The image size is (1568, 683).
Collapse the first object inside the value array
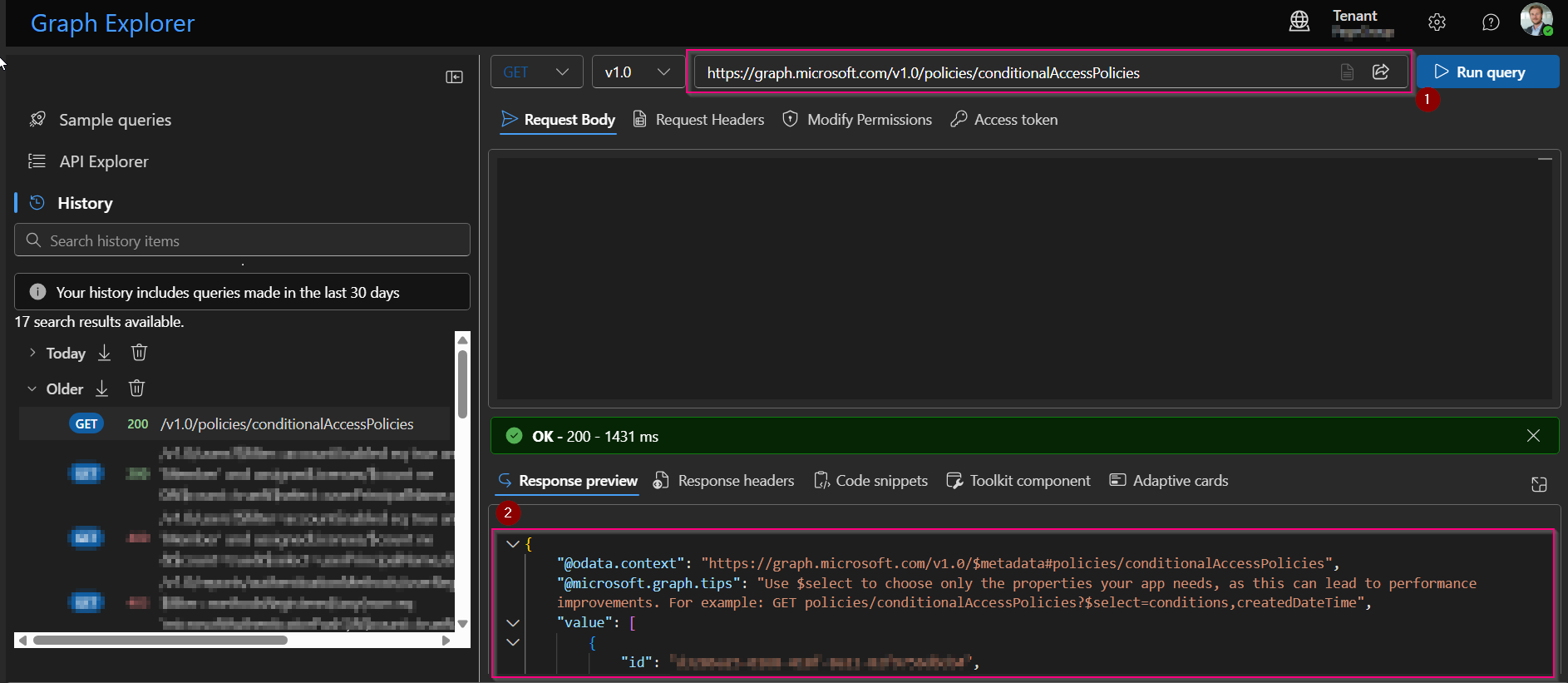click(513, 642)
